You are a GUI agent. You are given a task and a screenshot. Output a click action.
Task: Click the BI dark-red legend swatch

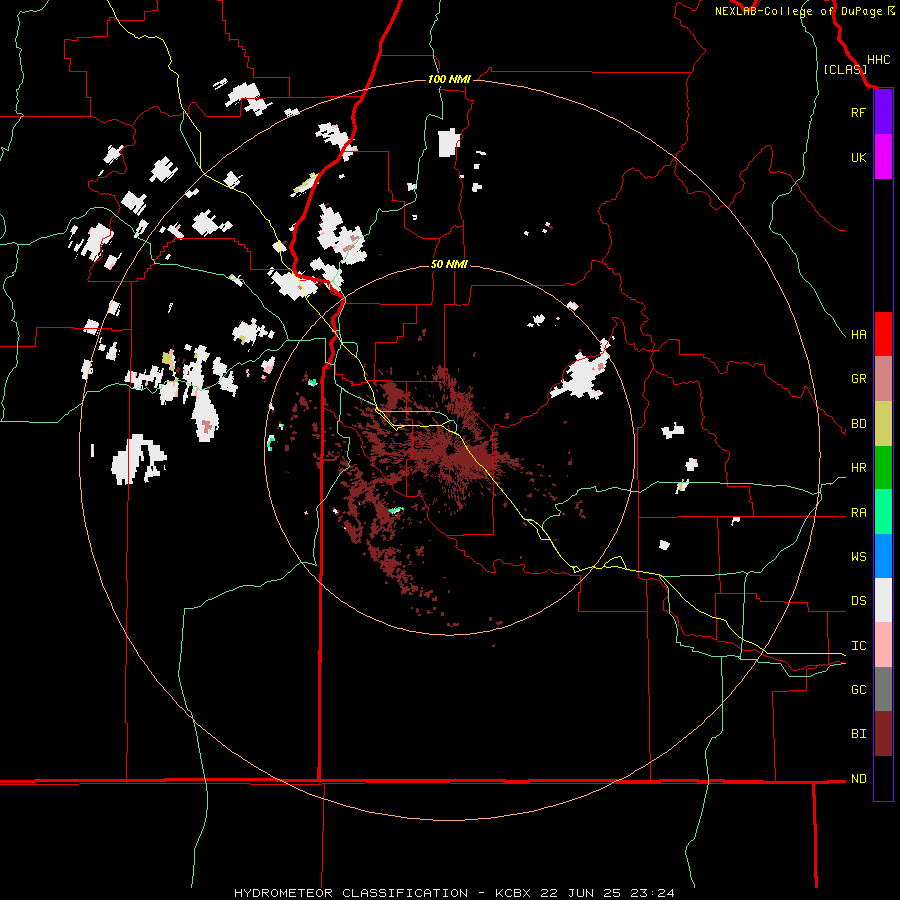(x=883, y=734)
